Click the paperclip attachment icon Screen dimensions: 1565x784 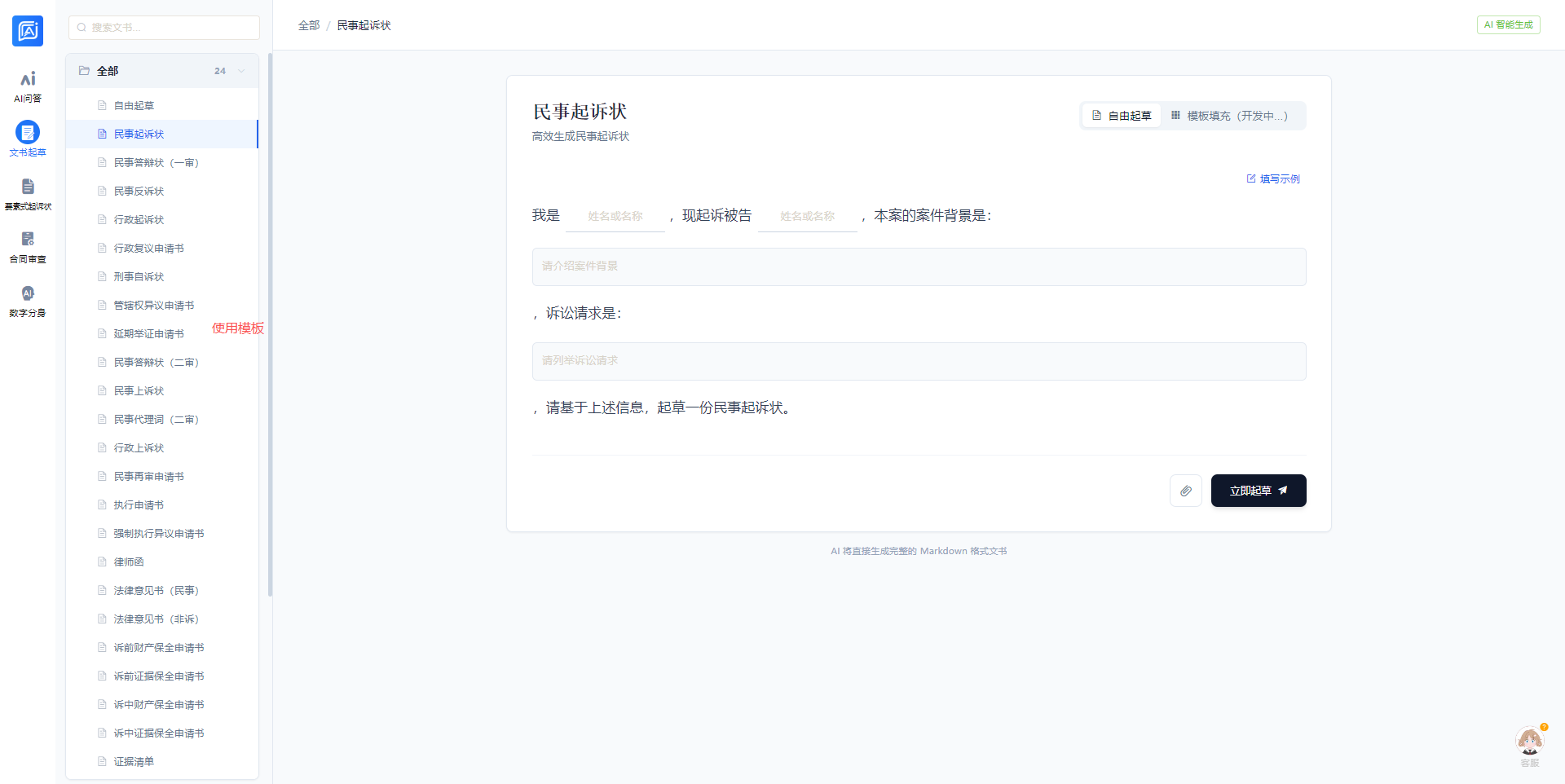(x=1185, y=491)
